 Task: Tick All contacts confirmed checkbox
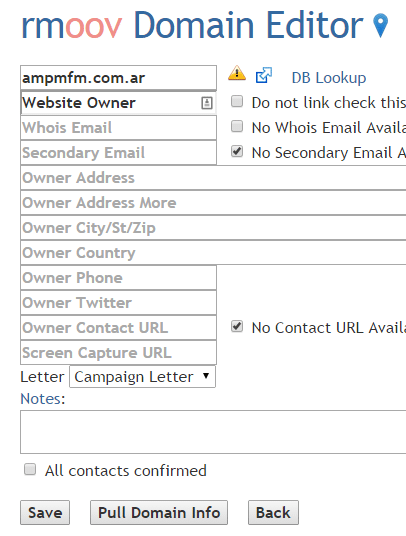point(30,469)
